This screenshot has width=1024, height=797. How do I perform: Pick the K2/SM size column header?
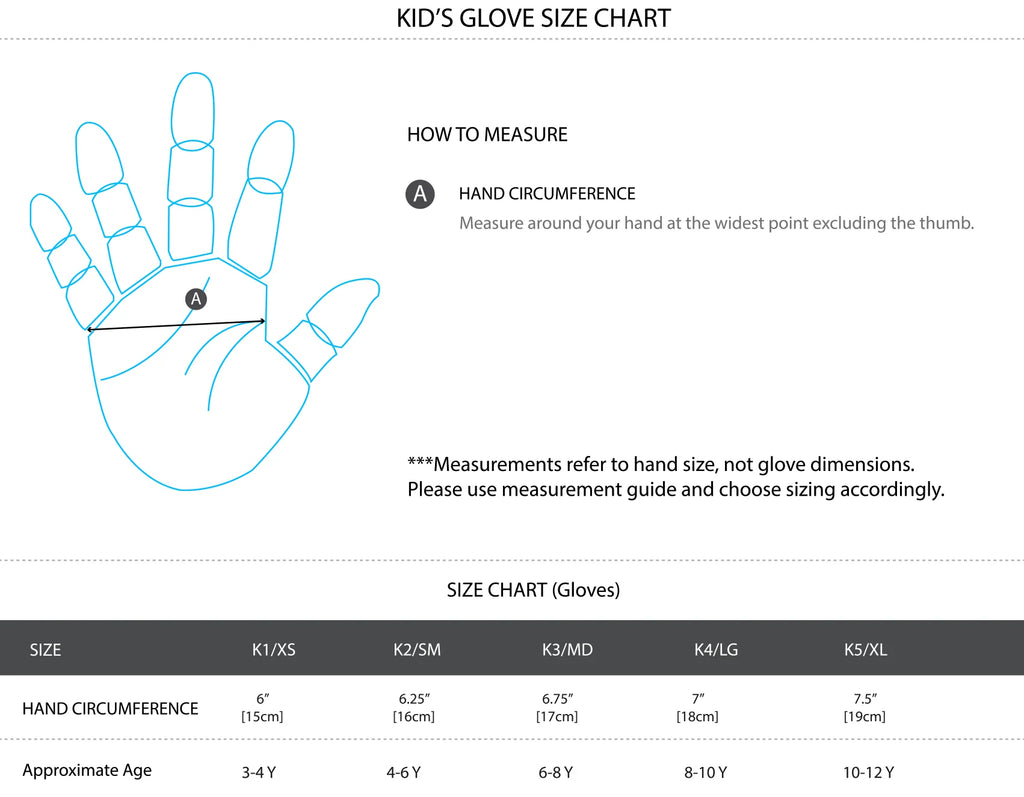click(417, 650)
